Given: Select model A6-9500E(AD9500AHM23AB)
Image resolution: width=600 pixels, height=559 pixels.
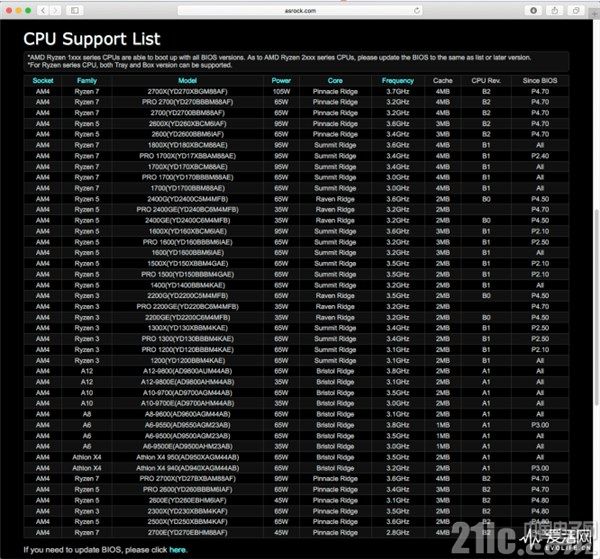Looking at the screenshot, I should click(x=188, y=447).
